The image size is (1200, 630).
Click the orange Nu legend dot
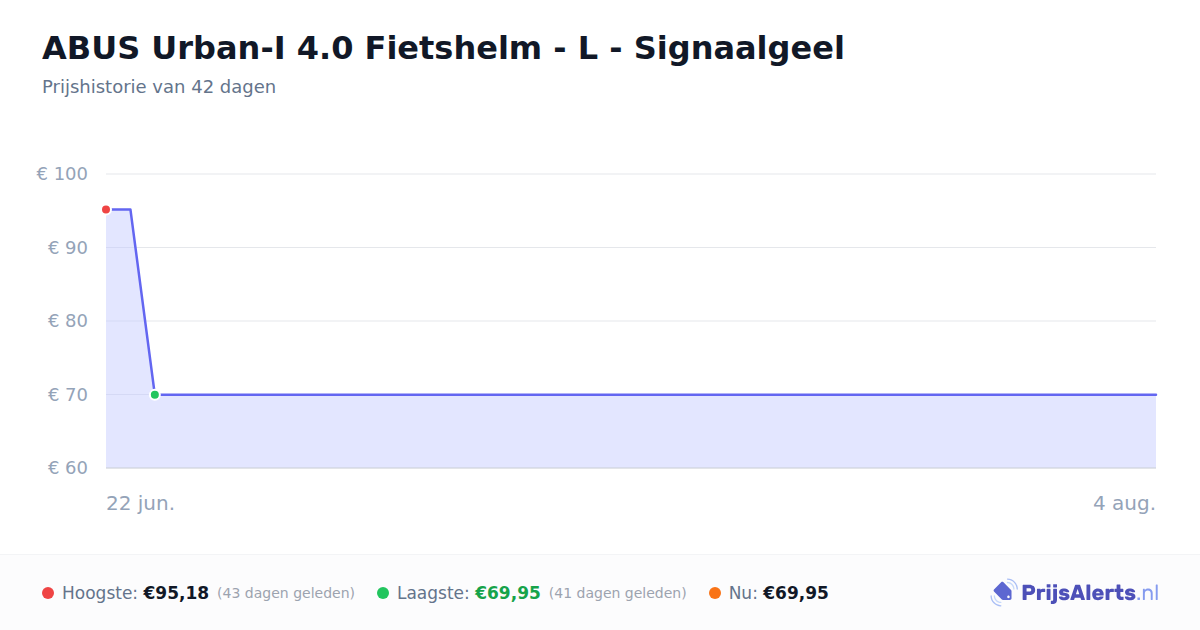(x=715, y=593)
